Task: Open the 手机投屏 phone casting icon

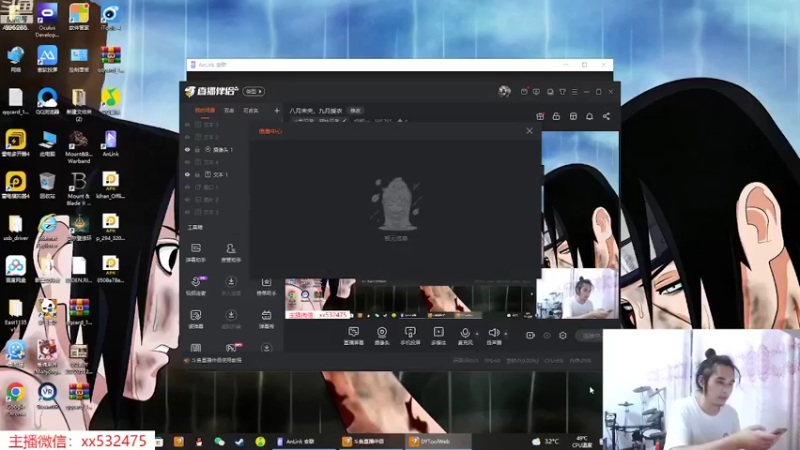Action: (410, 335)
